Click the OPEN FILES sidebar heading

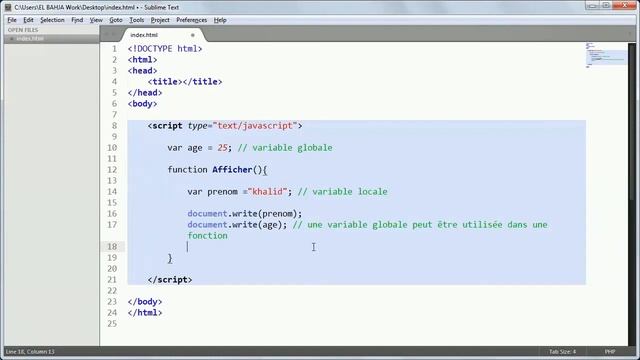pyautogui.click(x=23, y=30)
